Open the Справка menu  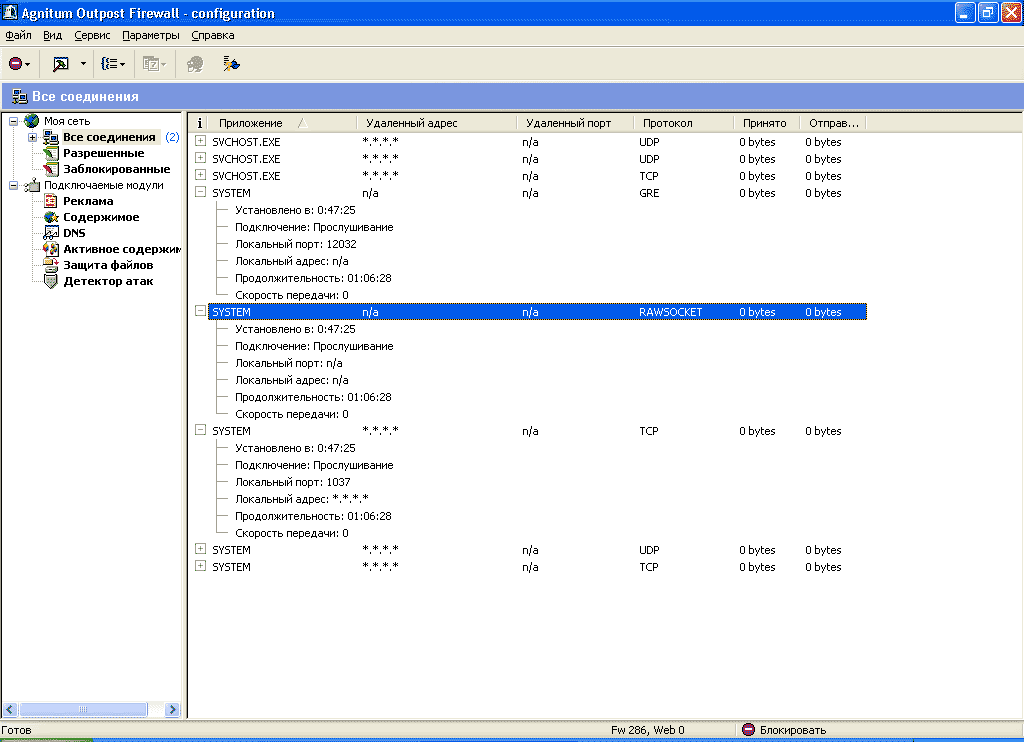point(213,35)
